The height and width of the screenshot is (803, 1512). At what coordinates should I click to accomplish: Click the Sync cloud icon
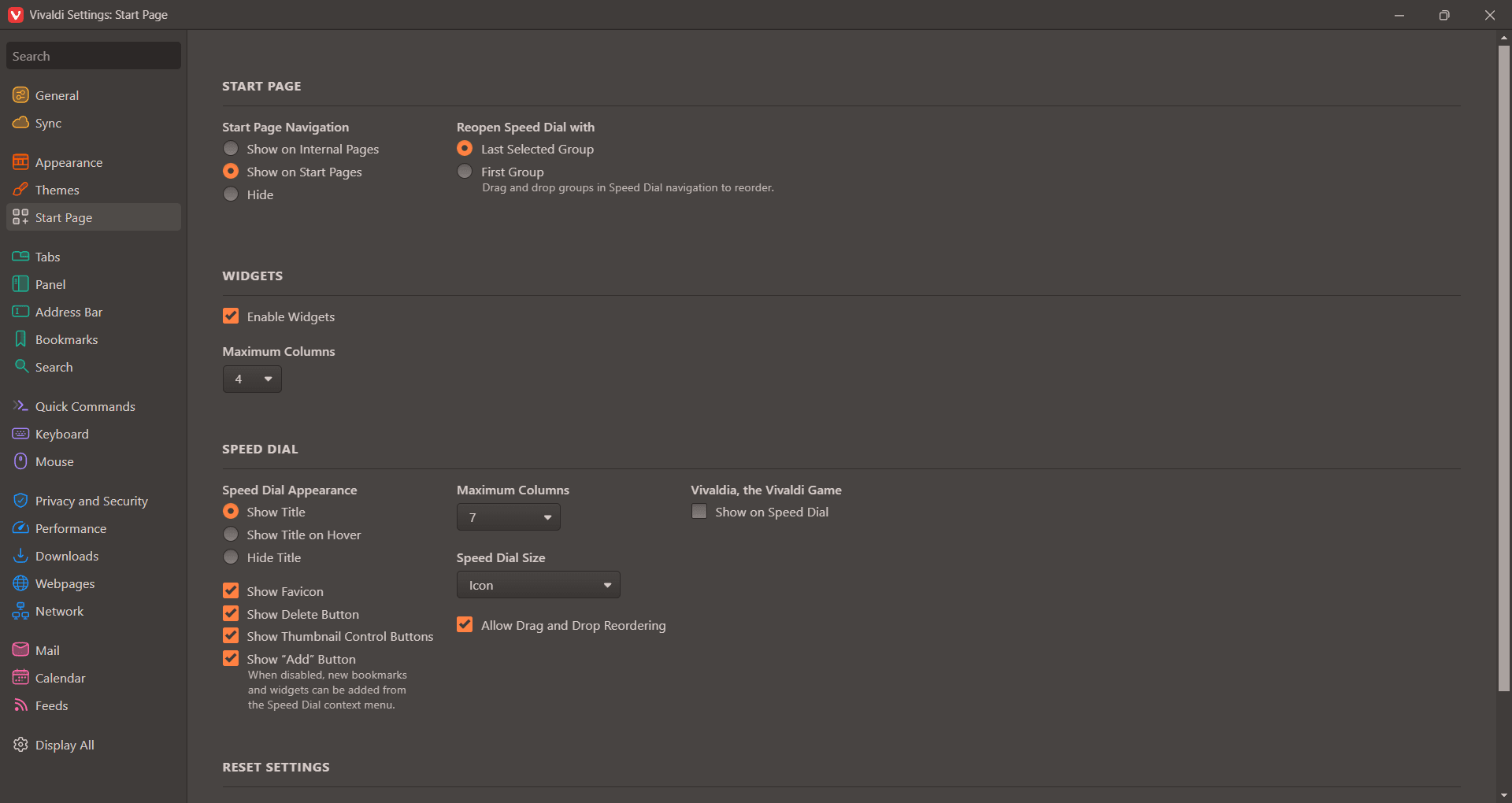tap(20, 123)
